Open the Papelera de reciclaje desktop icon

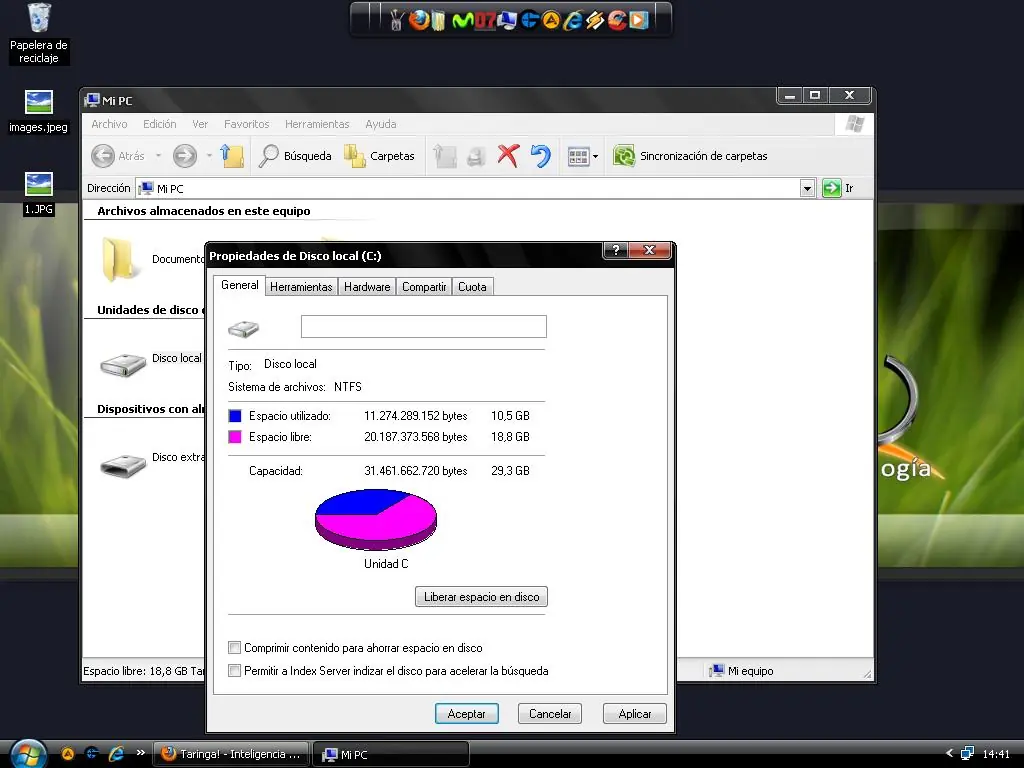(39, 33)
